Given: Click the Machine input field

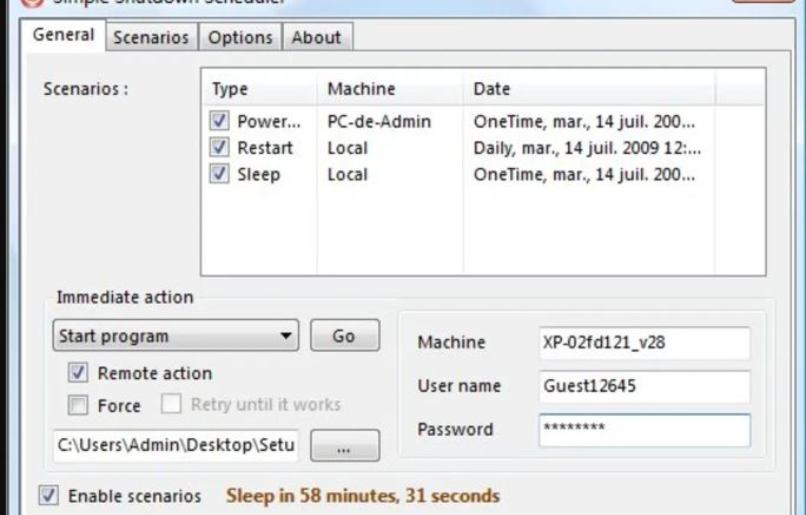Looking at the screenshot, I should pos(645,343).
